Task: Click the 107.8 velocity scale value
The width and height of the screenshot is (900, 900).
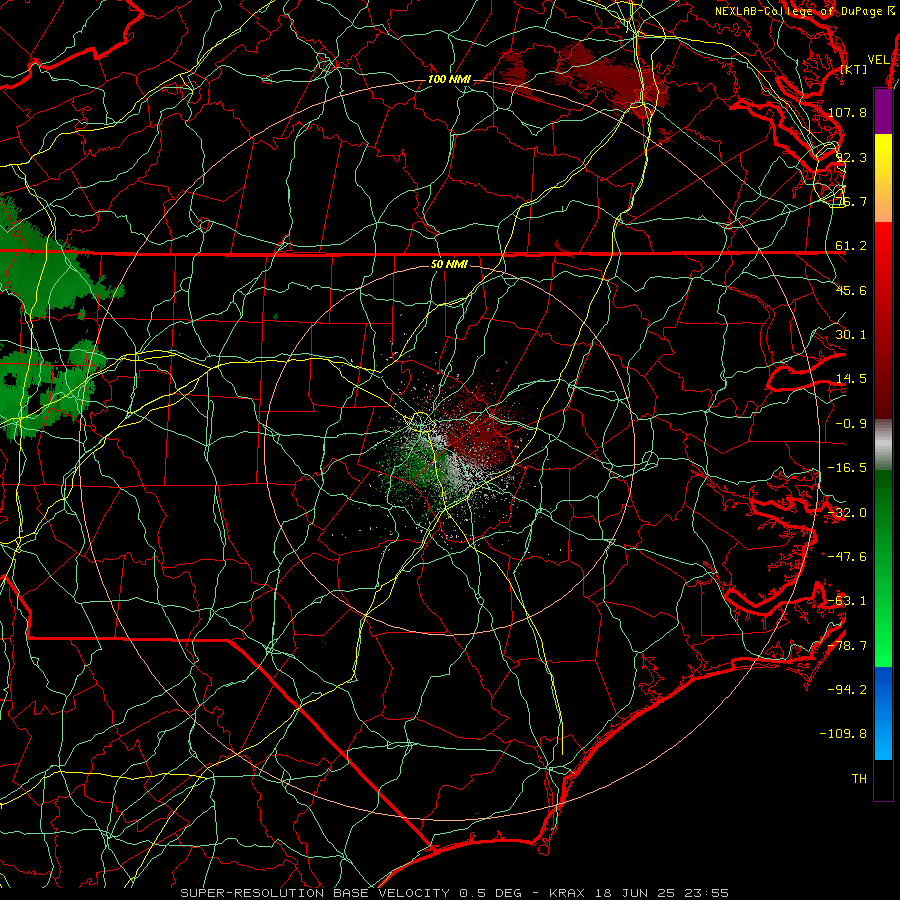Action: tap(847, 112)
